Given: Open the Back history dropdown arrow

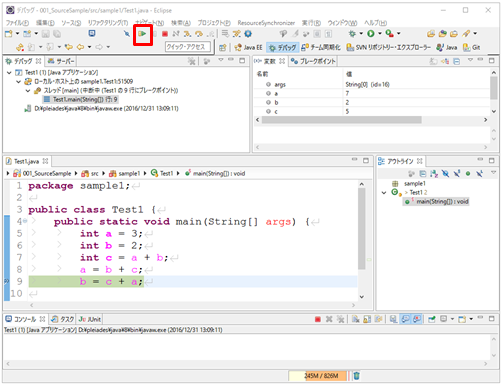Looking at the screenshot, I should tap(89, 47).
